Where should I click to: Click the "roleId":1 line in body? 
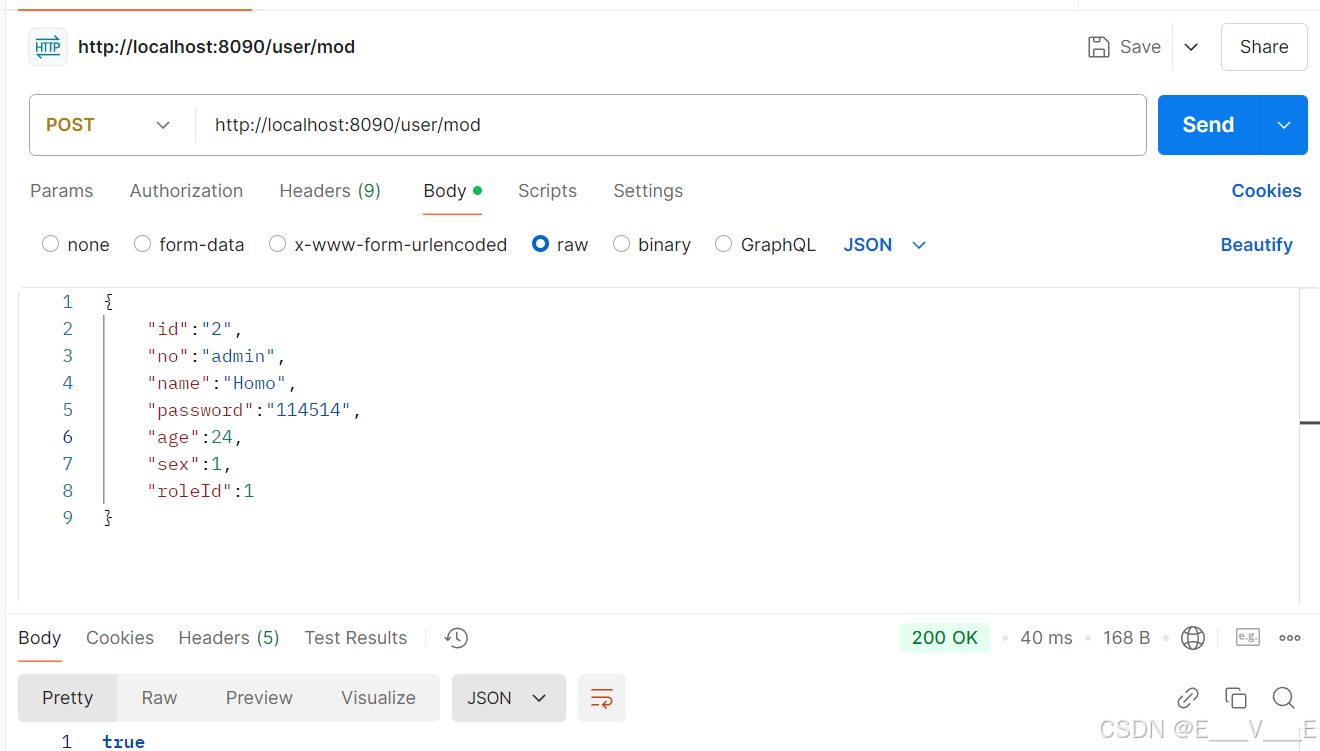tap(200, 491)
